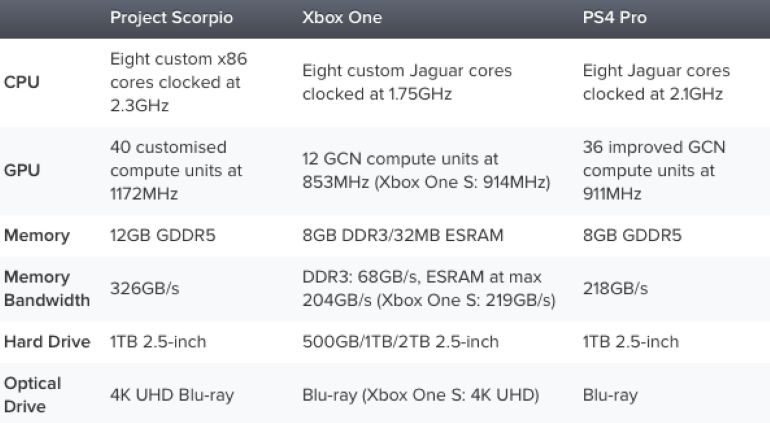Select the 8GB DDR3/32MB ESRAM cell
770x423 pixels.
[403, 236]
